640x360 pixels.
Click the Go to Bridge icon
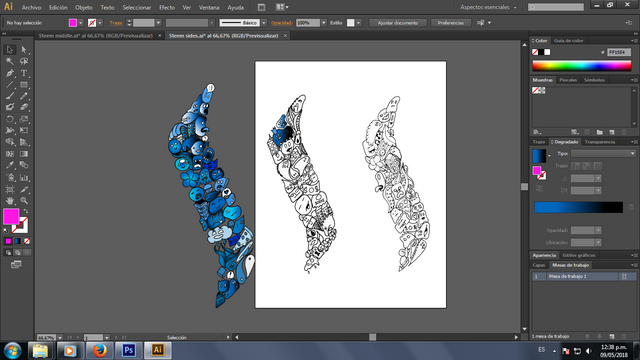click(x=262, y=7)
